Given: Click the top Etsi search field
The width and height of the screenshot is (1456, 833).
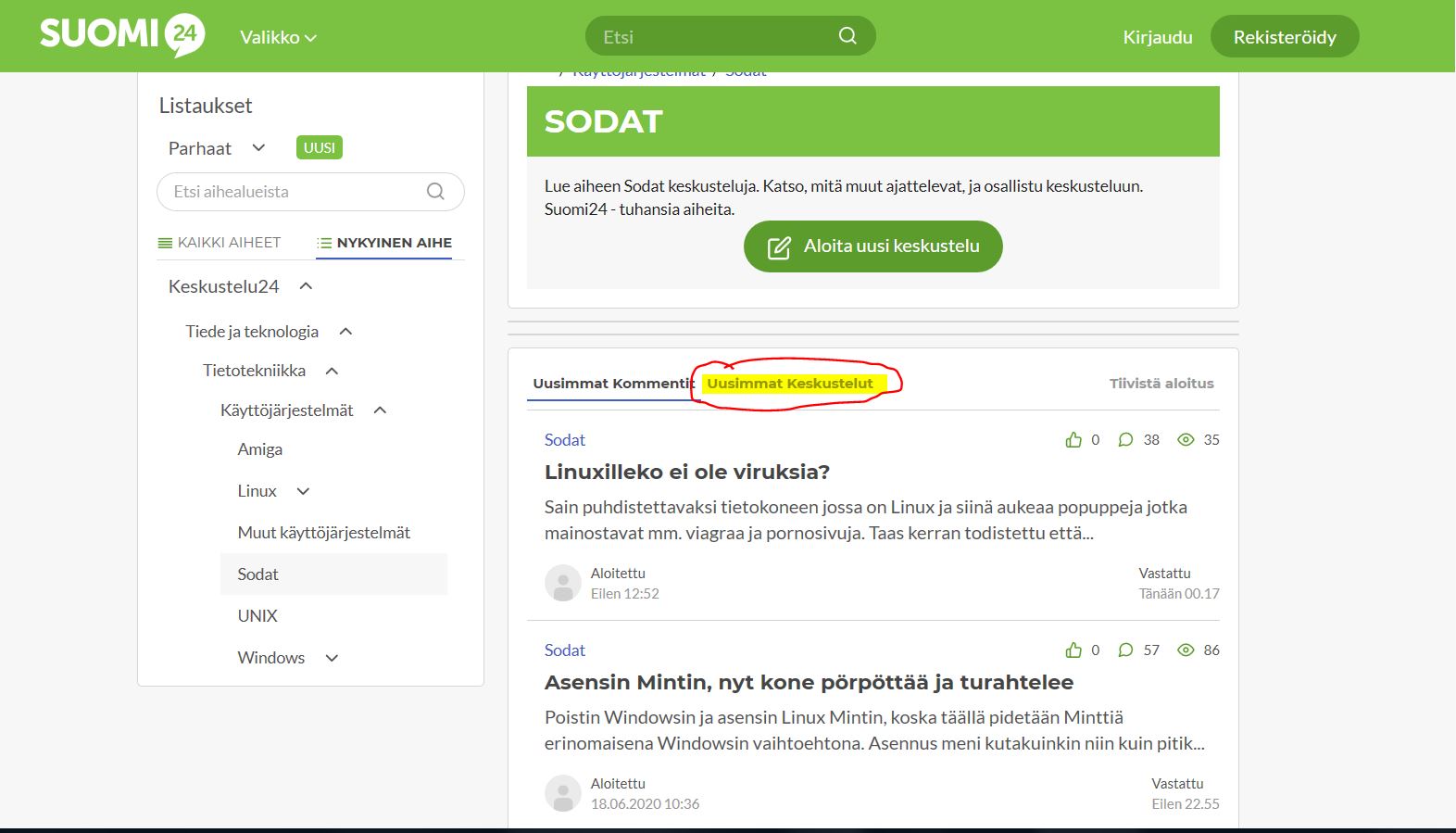Looking at the screenshot, I should point(731,36).
